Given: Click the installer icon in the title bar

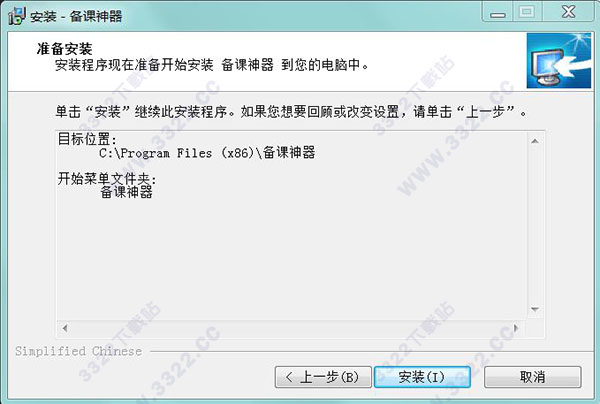Looking at the screenshot, I should (16, 15).
